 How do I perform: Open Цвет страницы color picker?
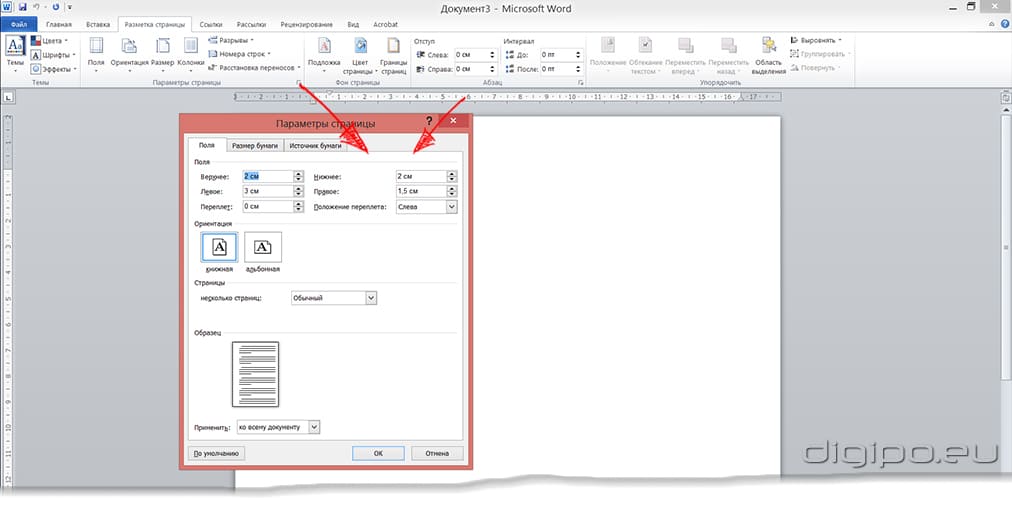coord(357,52)
